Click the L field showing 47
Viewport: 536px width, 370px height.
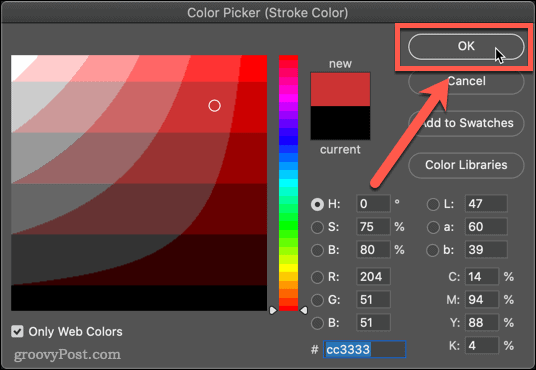pyautogui.click(x=486, y=204)
